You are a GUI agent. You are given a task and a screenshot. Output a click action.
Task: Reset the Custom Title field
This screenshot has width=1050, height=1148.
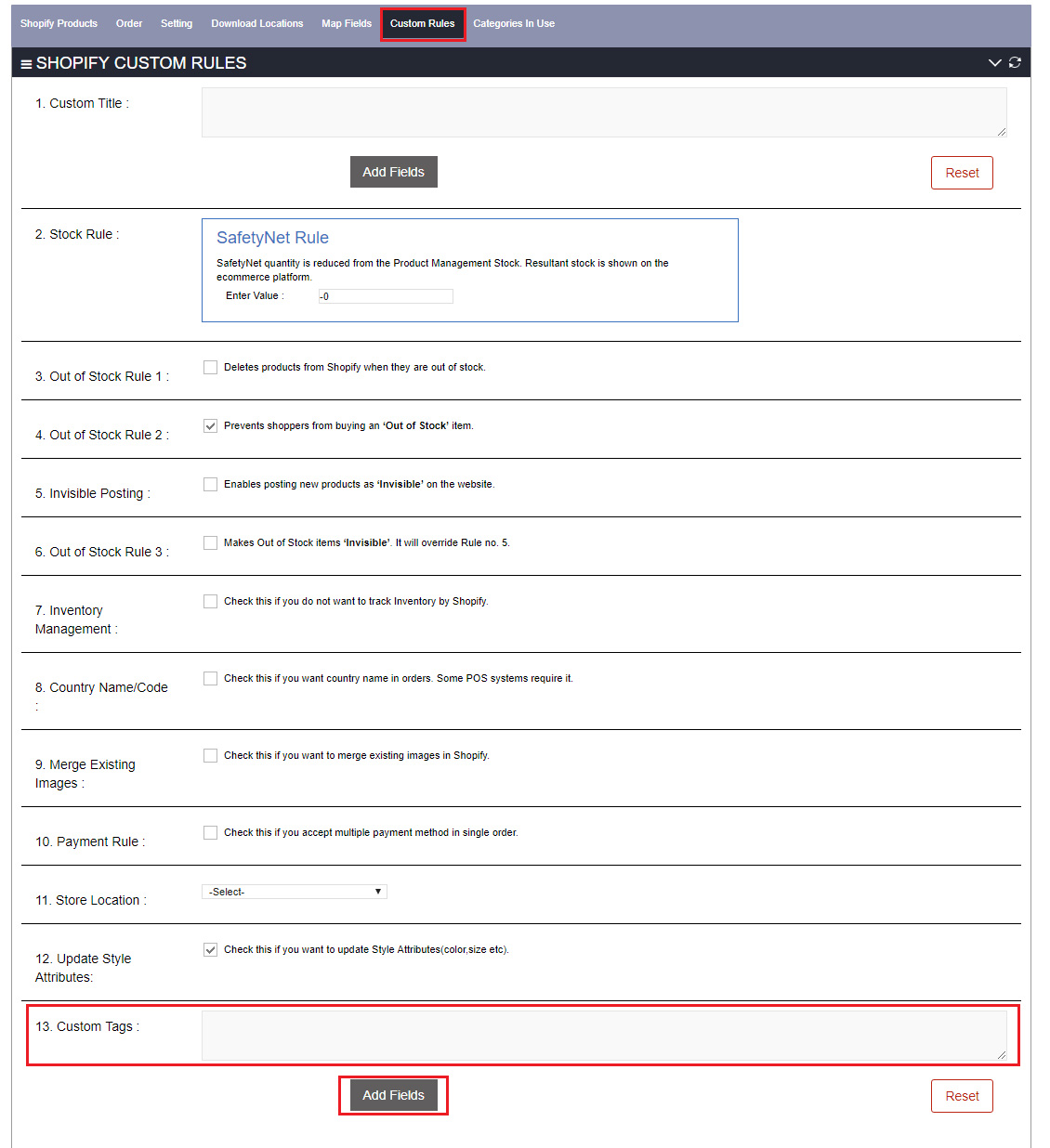[962, 173]
